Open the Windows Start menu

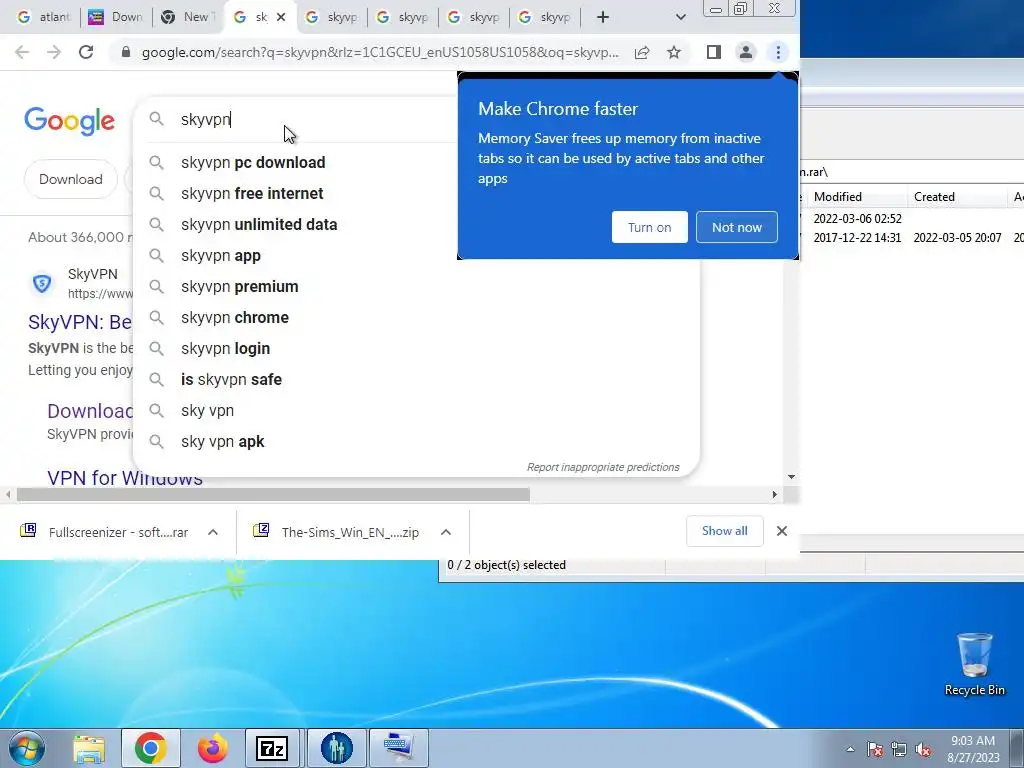point(26,748)
